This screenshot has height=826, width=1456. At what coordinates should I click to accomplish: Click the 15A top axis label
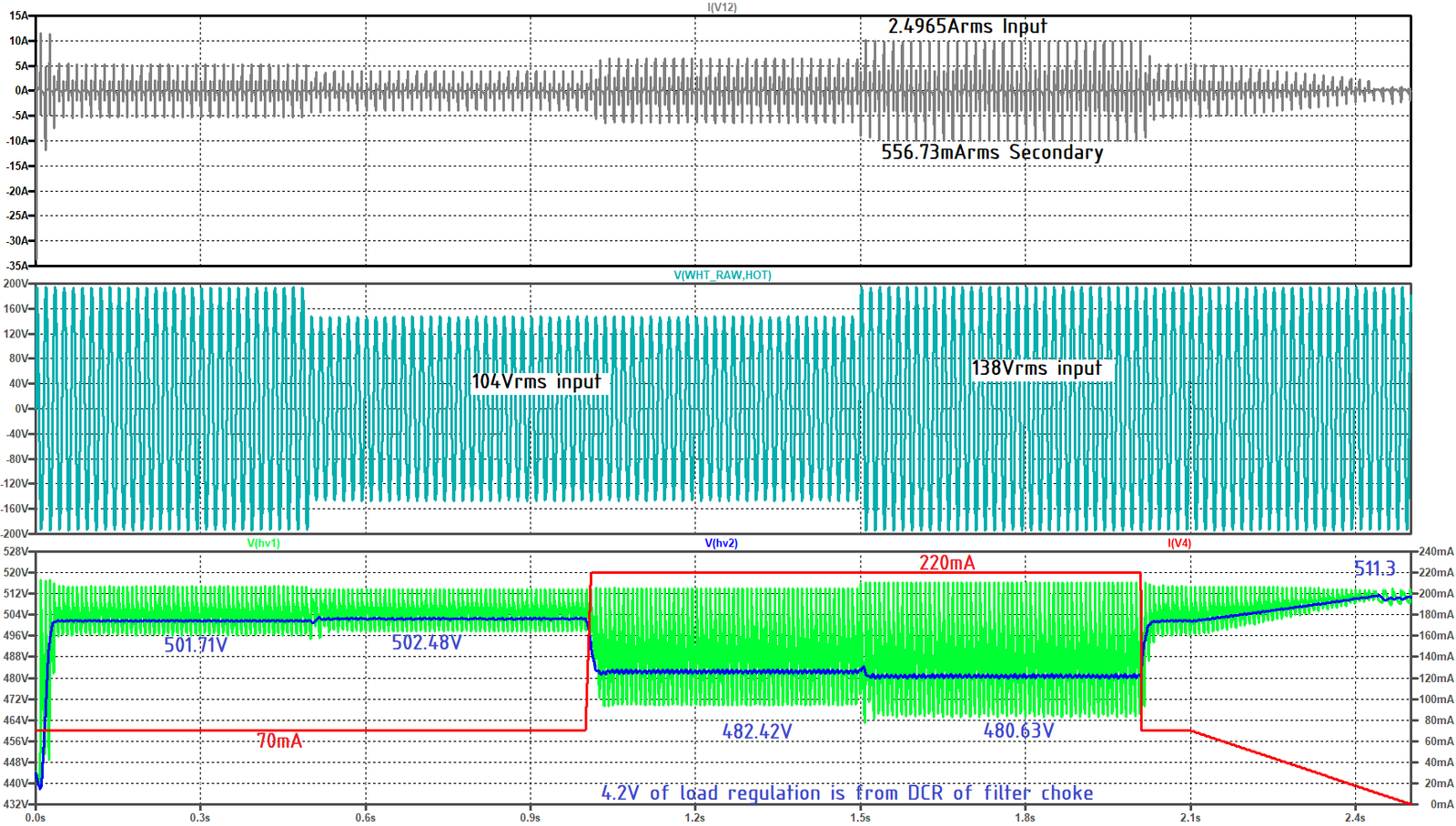(x=19, y=15)
